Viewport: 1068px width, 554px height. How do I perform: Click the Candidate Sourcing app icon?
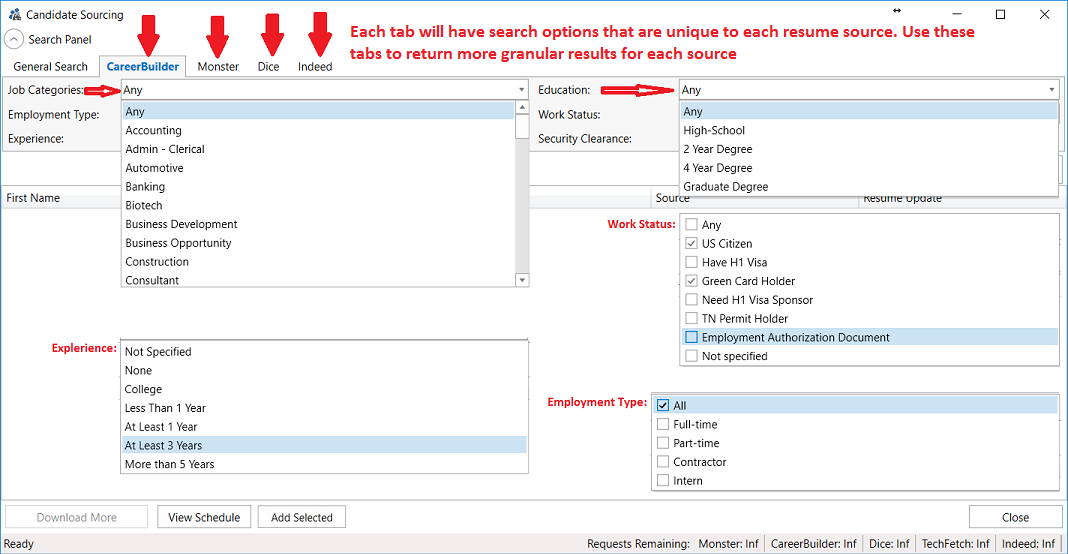[14, 14]
